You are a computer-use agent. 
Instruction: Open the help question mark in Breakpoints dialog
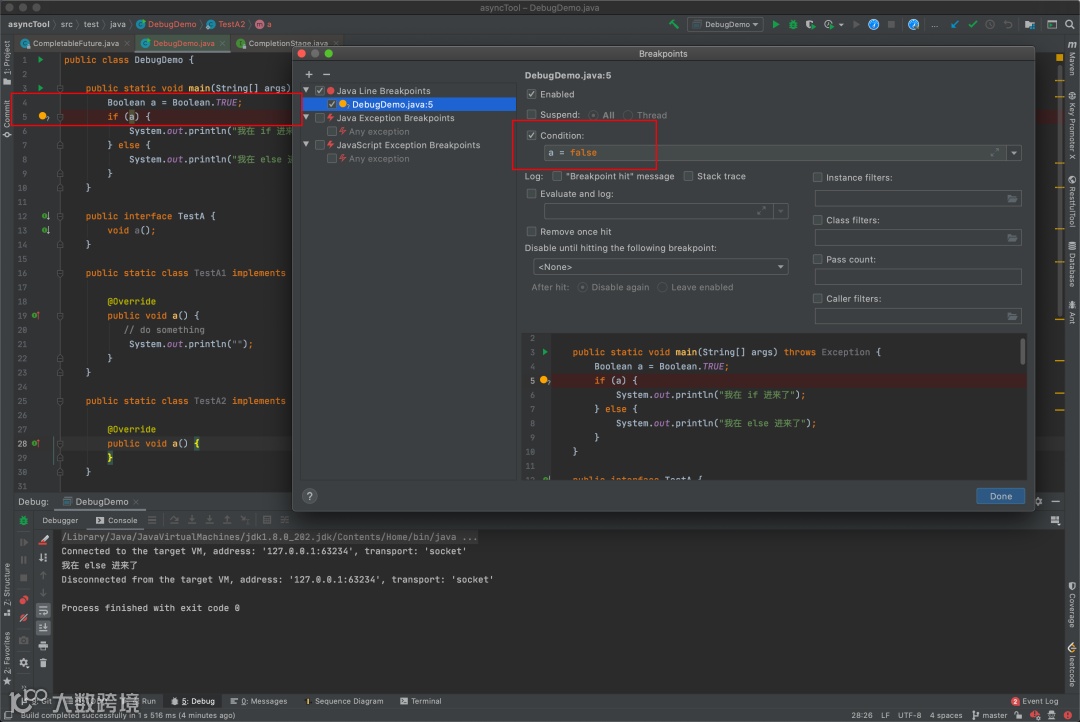[x=310, y=496]
